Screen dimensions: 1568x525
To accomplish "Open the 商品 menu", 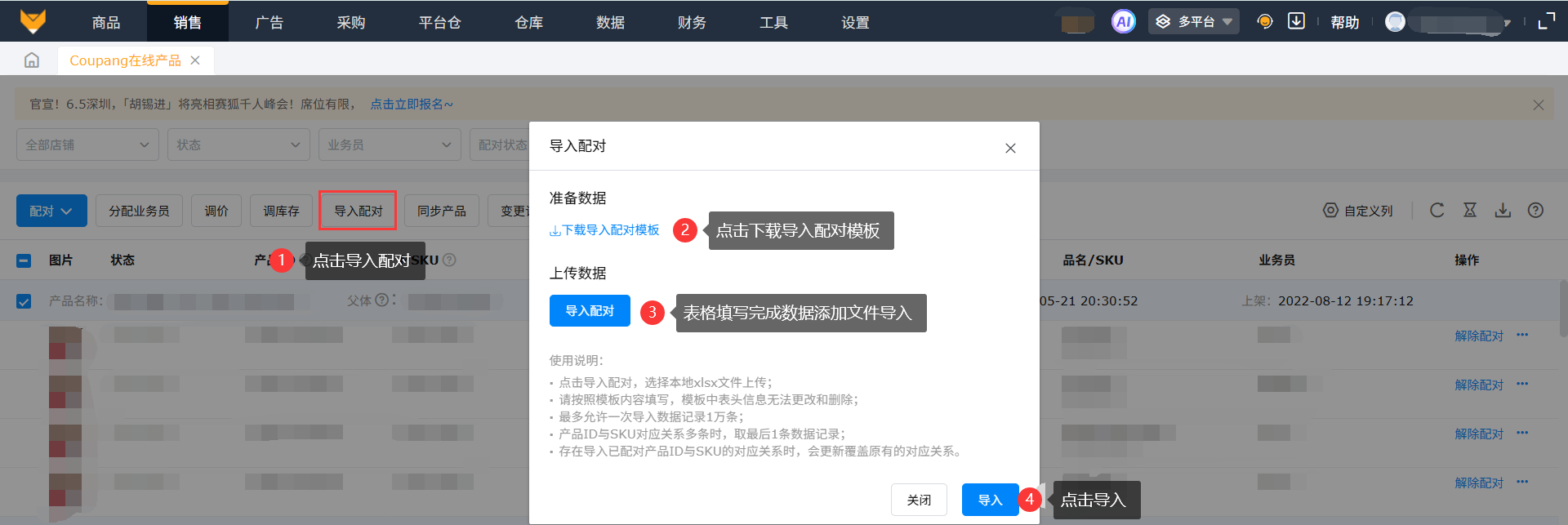I will click(x=106, y=22).
